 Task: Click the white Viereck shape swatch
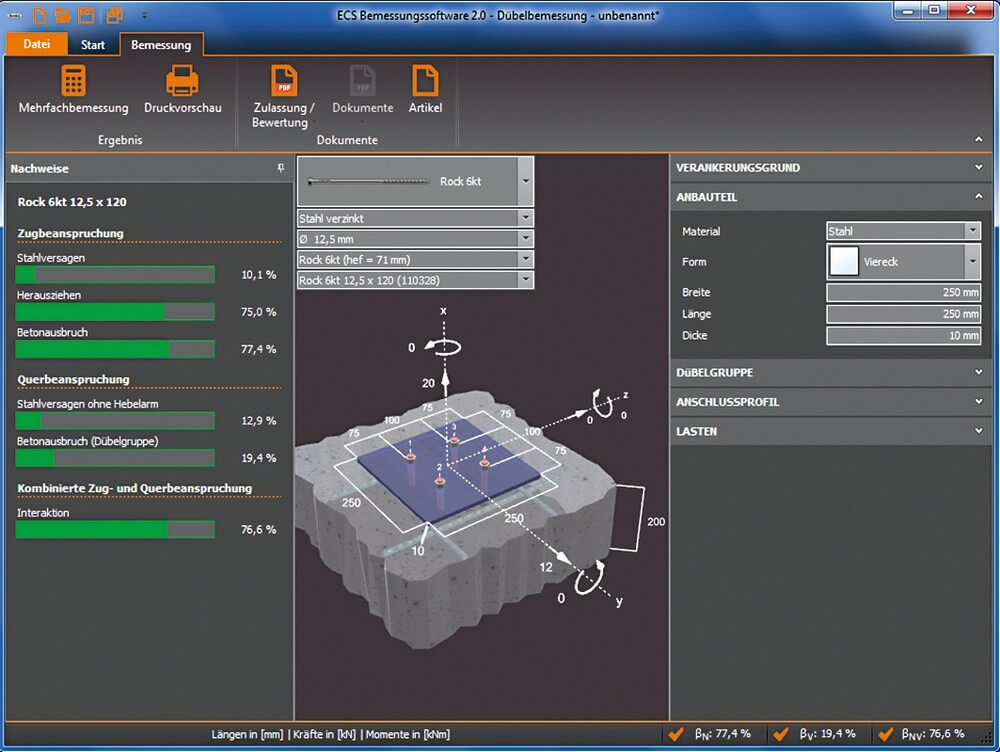tap(844, 262)
